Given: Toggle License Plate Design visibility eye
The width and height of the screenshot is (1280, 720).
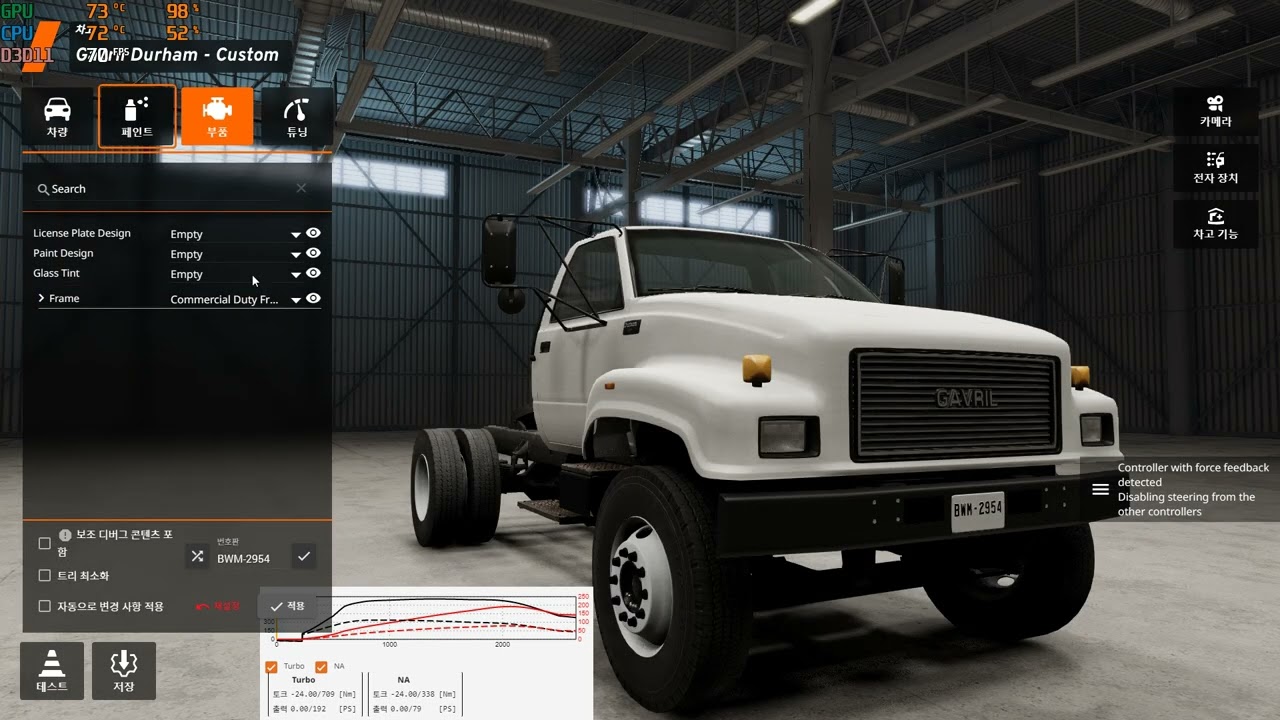Looking at the screenshot, I should tap(314, 232).
